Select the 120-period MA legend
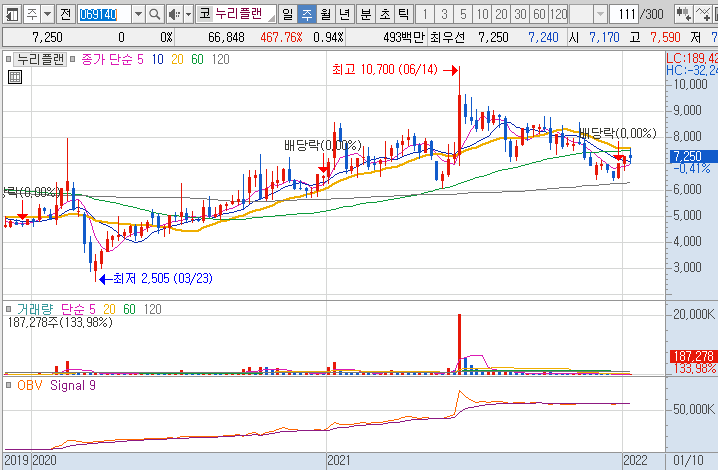The height and width of the screenshot is (470, 718). tap(221, 60)
